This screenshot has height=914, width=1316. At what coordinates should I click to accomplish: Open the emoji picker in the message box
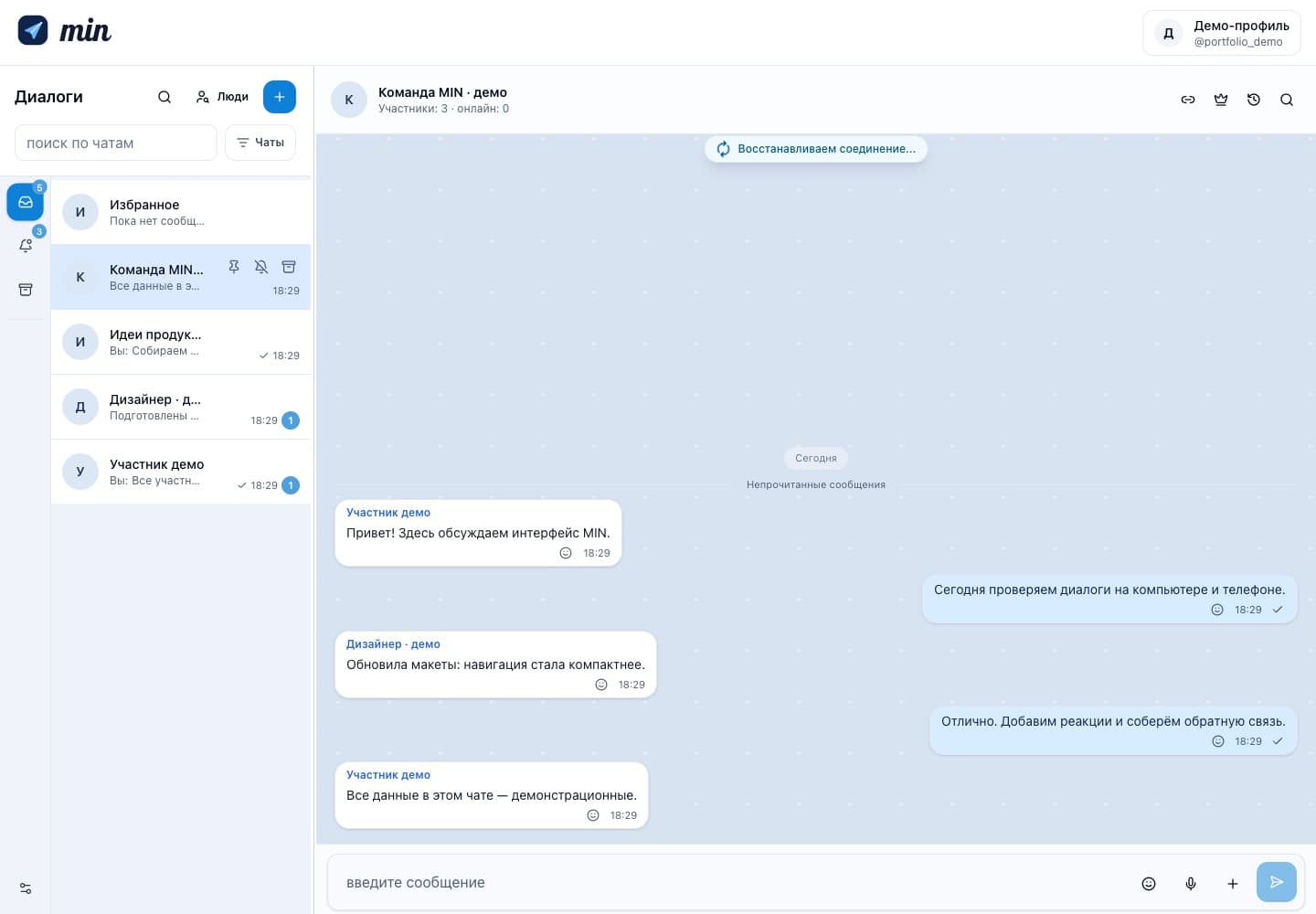pyautogui.click(x=1149, y=883)
